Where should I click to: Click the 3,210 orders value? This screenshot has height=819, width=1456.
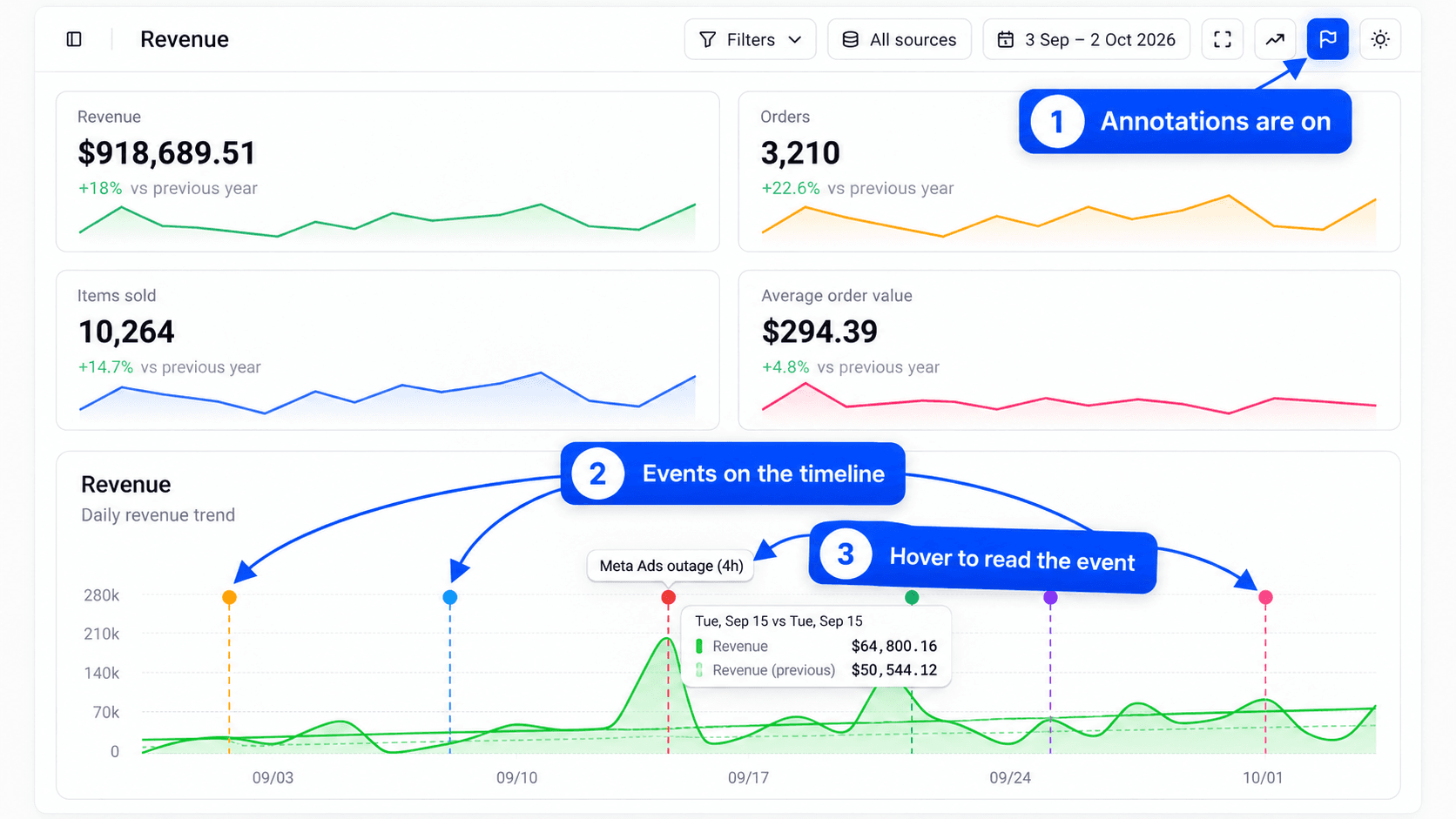point(800,153)
